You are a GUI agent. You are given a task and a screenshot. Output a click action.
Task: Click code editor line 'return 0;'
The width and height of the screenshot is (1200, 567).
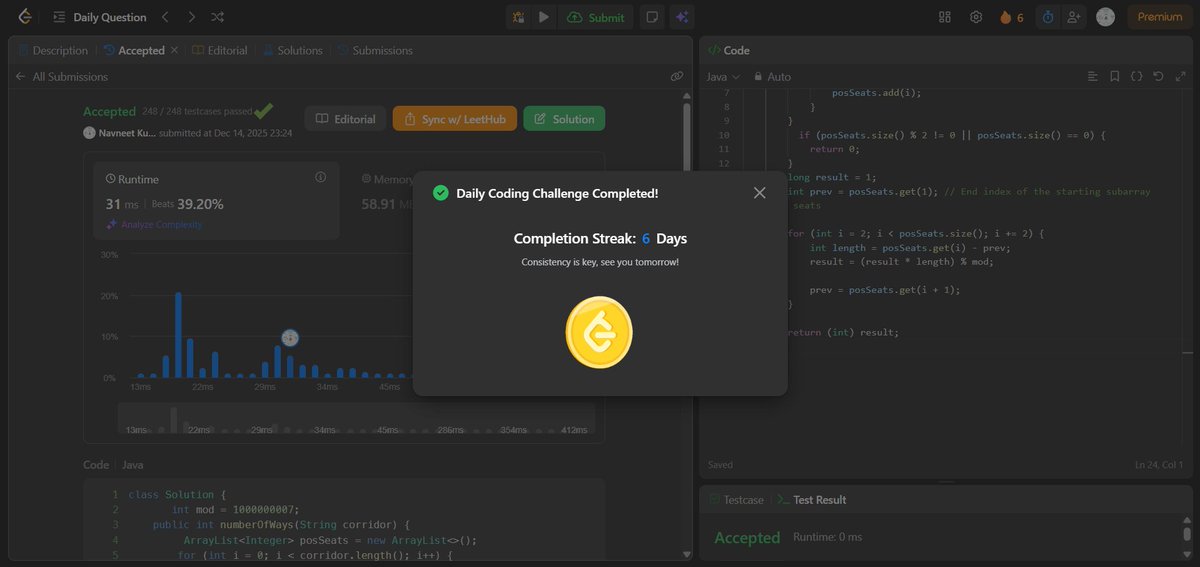835,149
